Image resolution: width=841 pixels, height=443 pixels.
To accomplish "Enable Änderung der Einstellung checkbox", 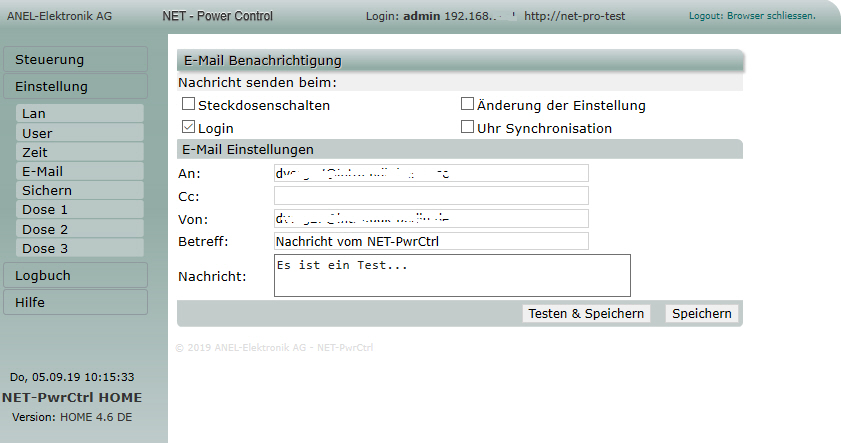I will pos(468,104).
